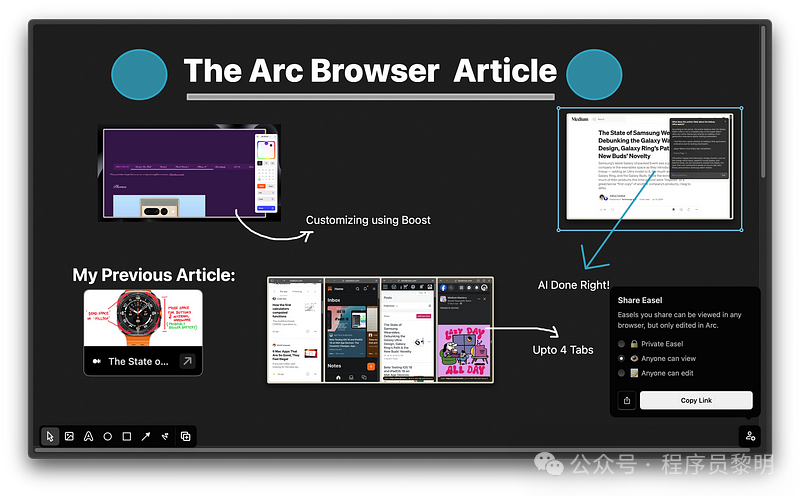Open link arrow on The State card
Viewport: 800px width, 496px height.
pyautogui.click(x=187, y=361)
